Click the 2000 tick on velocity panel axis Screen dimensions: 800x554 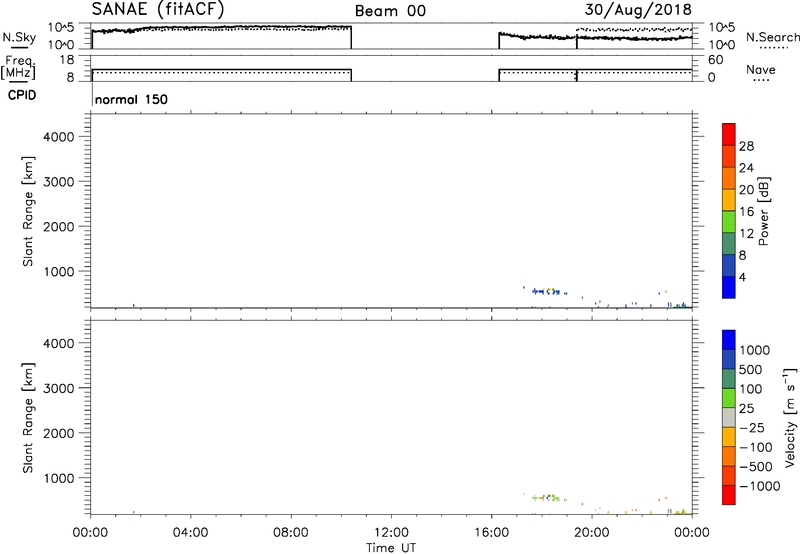59,433
